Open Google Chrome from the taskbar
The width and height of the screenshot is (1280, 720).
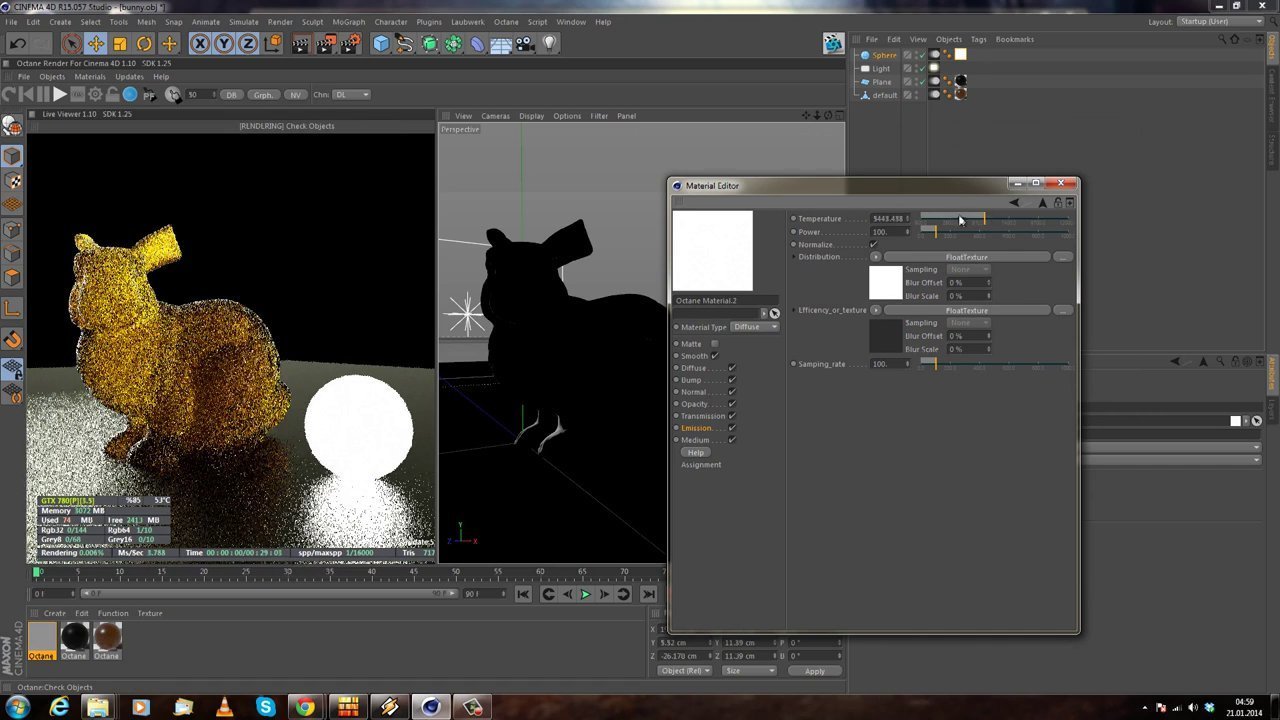point(305,708)
